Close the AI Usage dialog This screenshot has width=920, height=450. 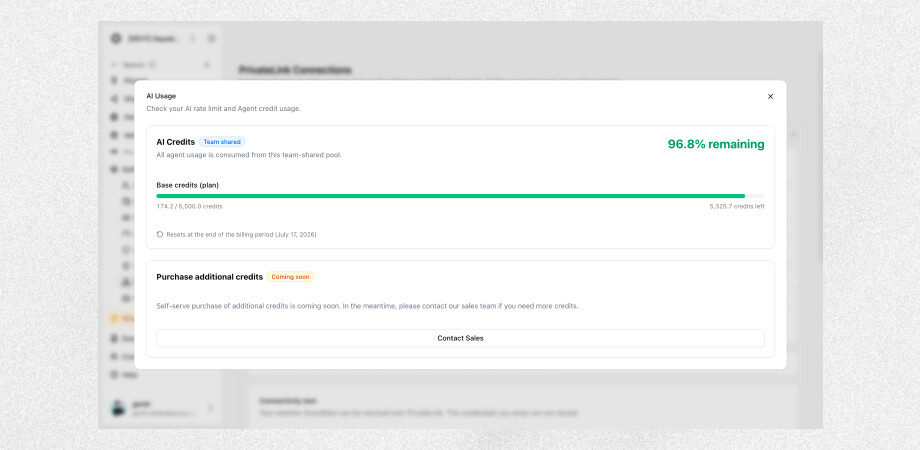click(x=770, y=96)
